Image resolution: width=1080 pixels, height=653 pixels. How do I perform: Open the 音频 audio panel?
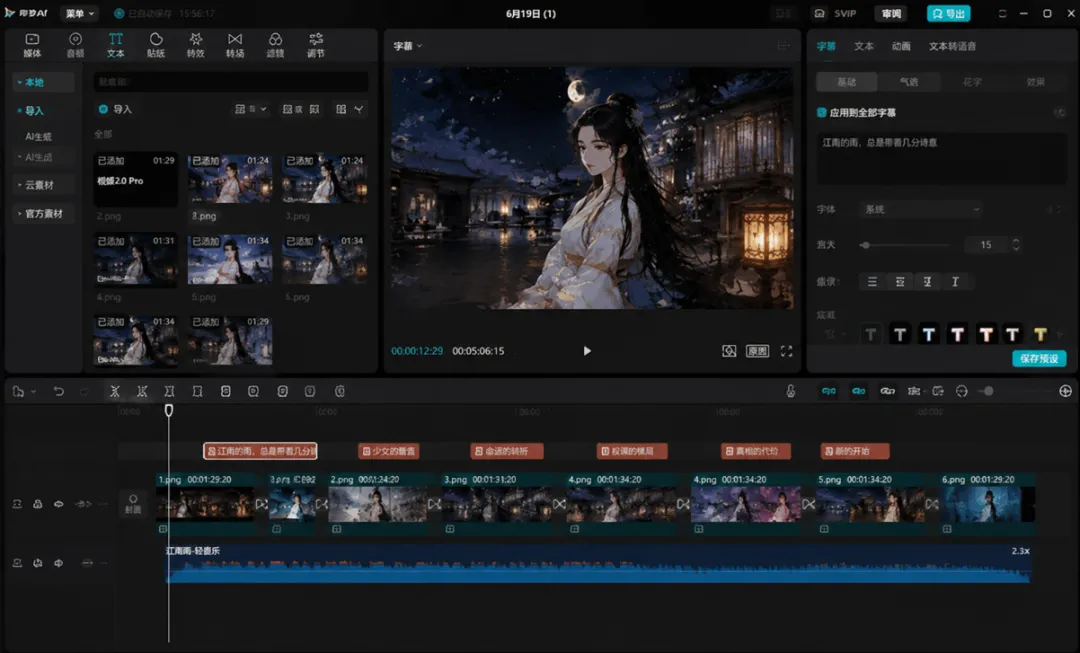pos(75,45)
